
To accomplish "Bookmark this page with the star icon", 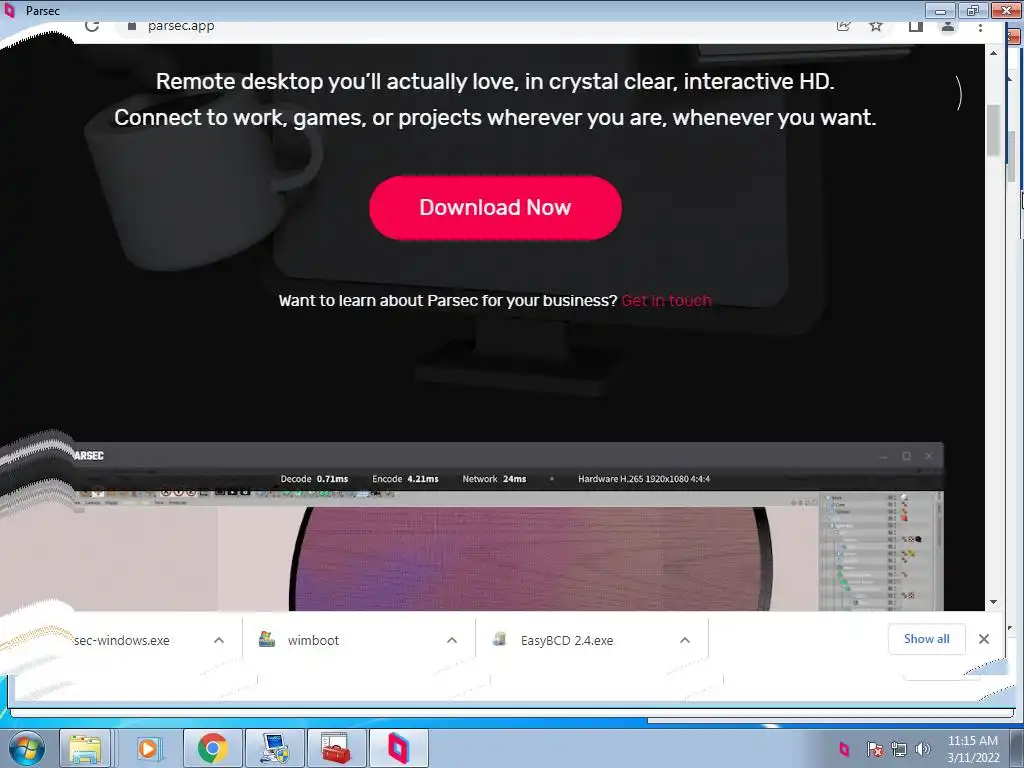I will [876, 26].
